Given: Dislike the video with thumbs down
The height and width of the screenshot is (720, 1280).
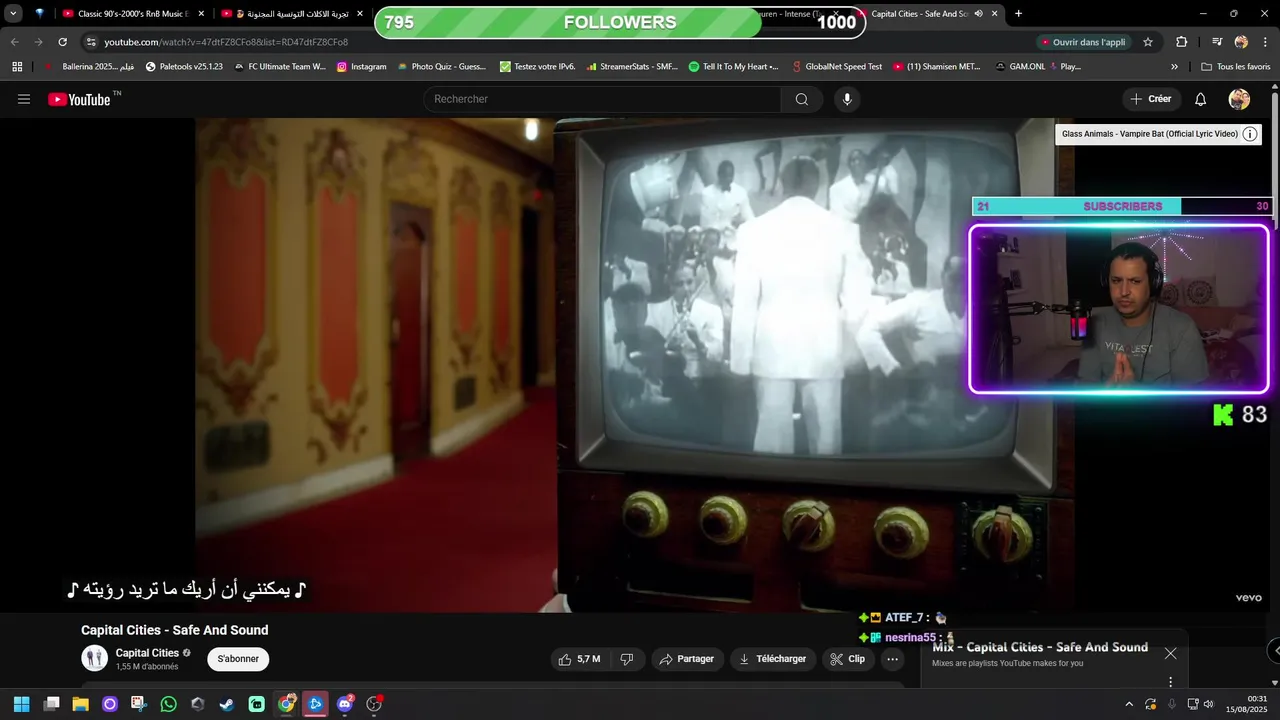Looking at the screenshot, I should coord(627,659).
